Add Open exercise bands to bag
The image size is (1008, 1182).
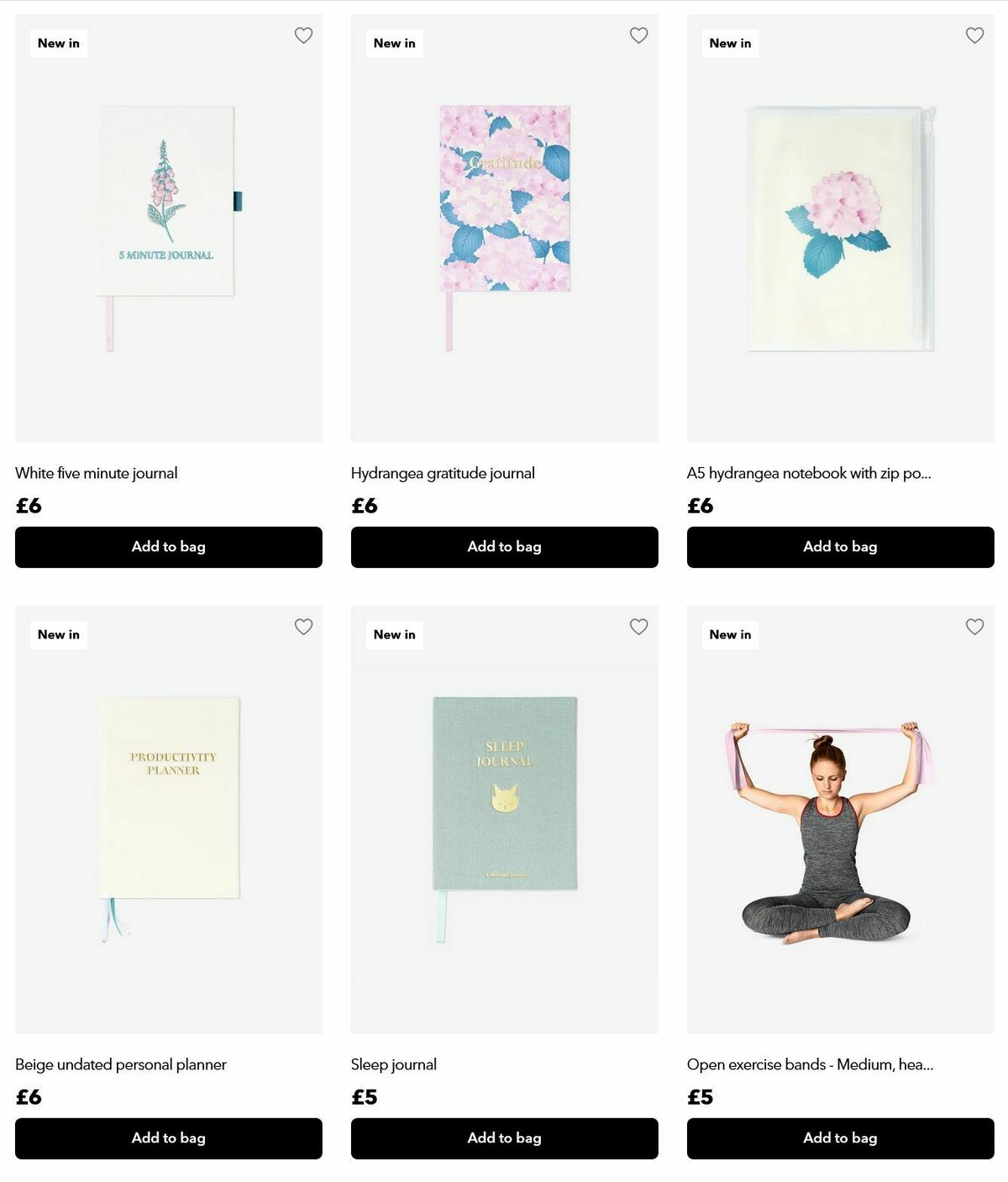pyautogui.click(x=841, y=1138)
